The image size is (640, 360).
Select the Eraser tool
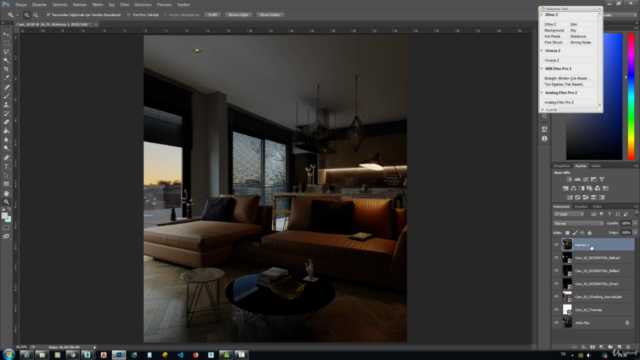point(6,122)
